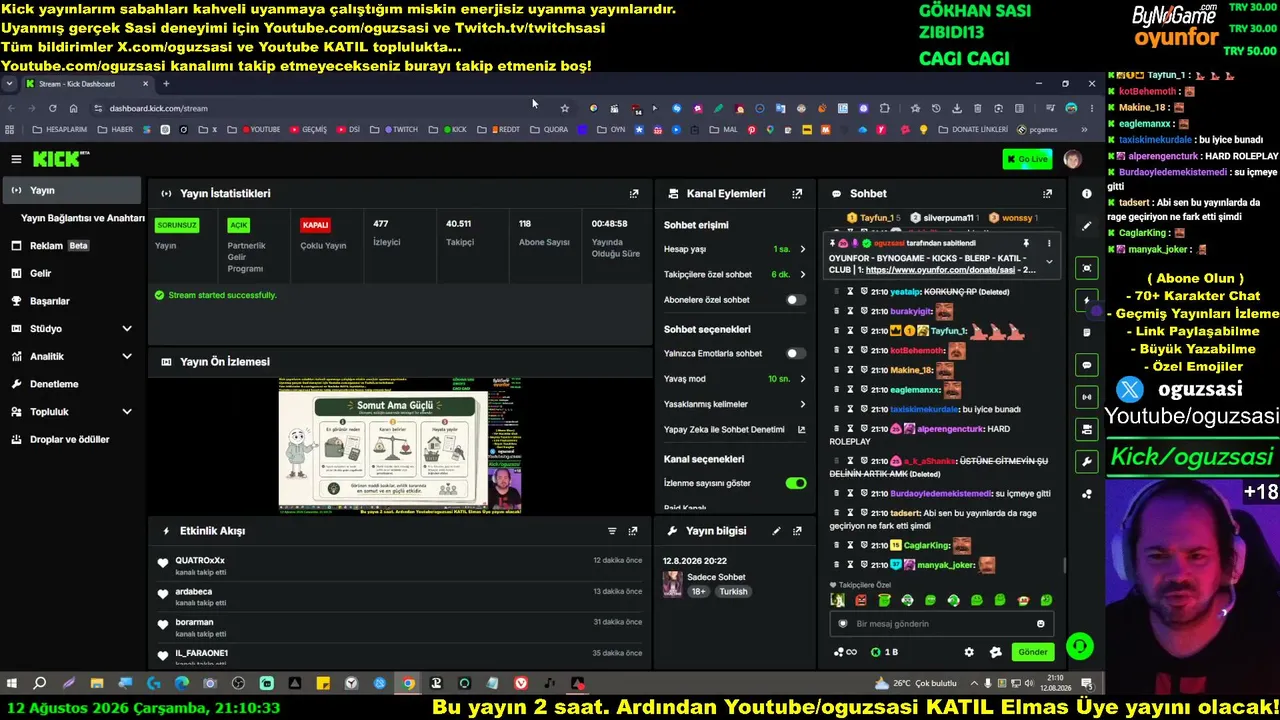Viewport: 1280px width, 720px height.
Task: Pop out the Yayın bilgisi panel
Action: [x=797, y=531]
